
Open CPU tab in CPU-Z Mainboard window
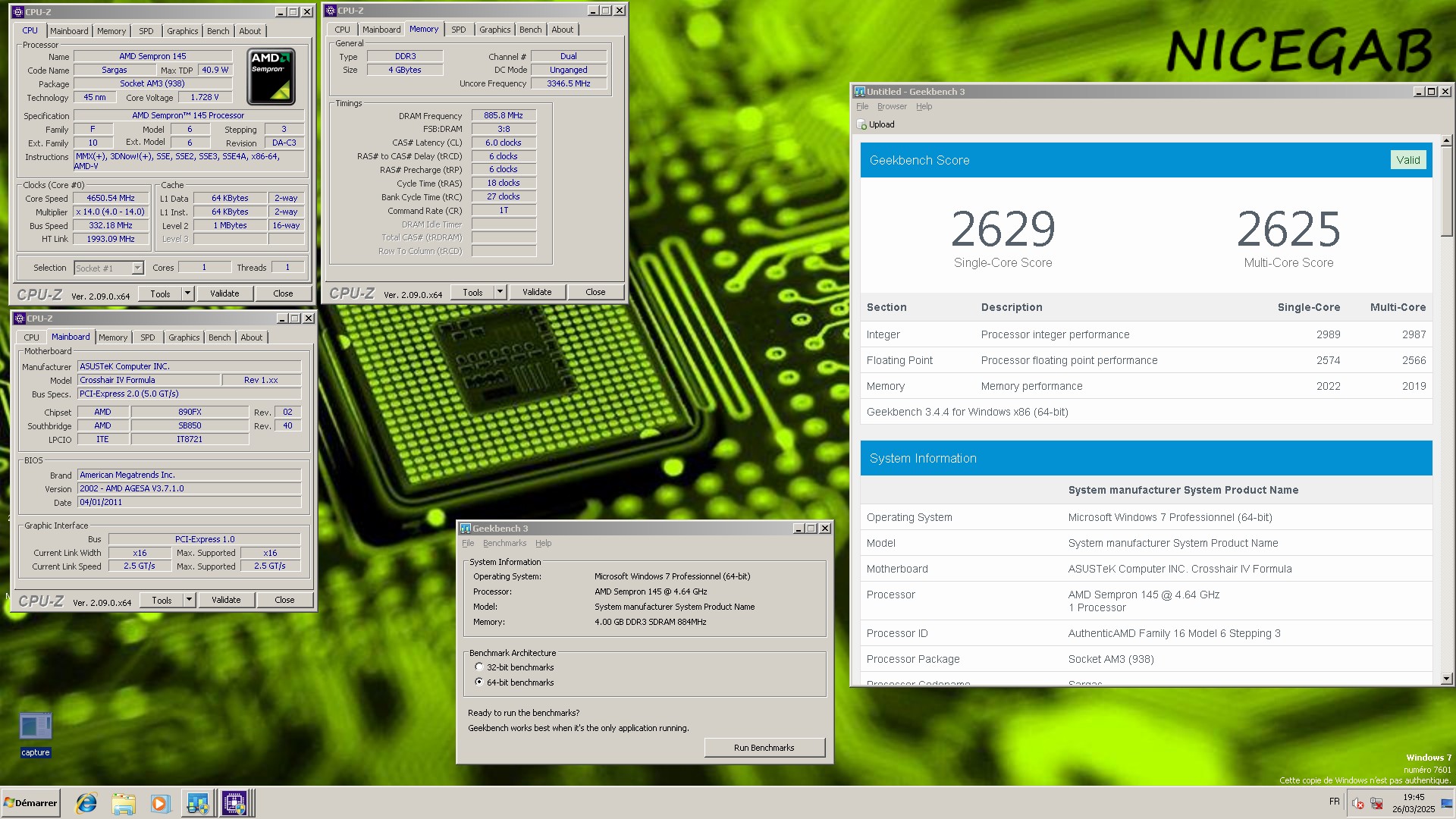31,337
